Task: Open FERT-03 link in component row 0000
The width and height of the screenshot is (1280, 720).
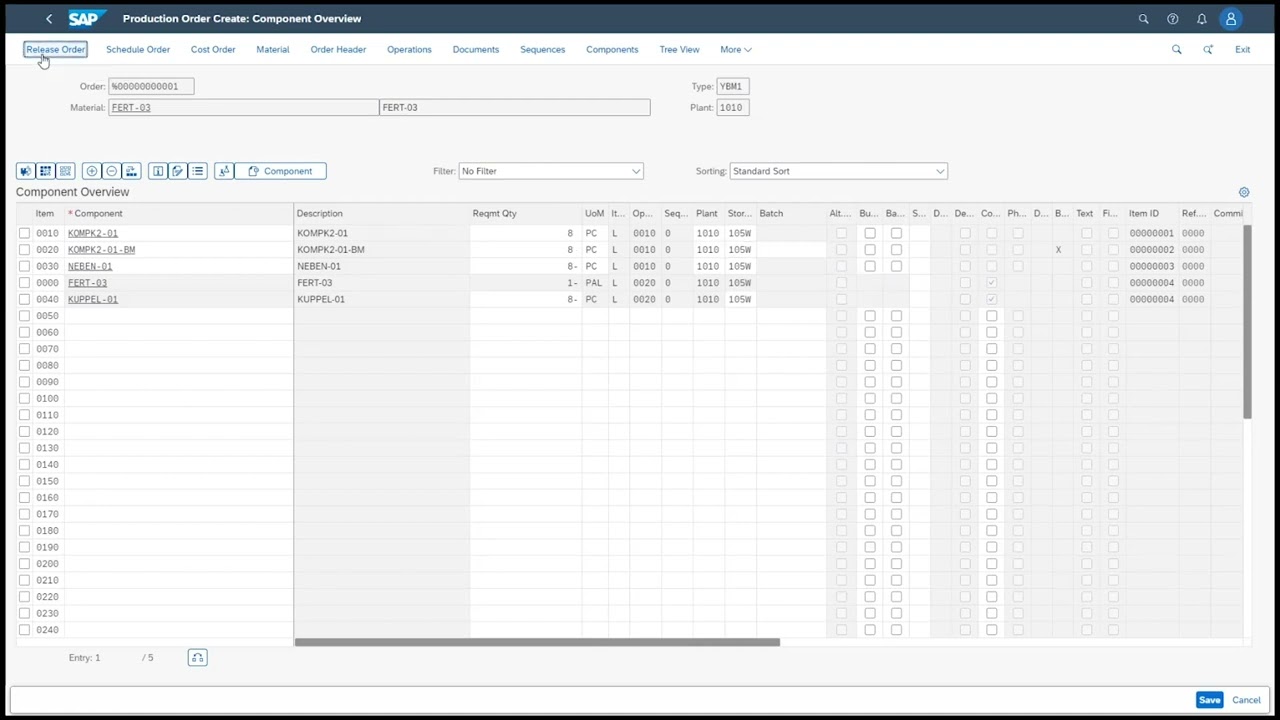Action: tap(87, 283)
